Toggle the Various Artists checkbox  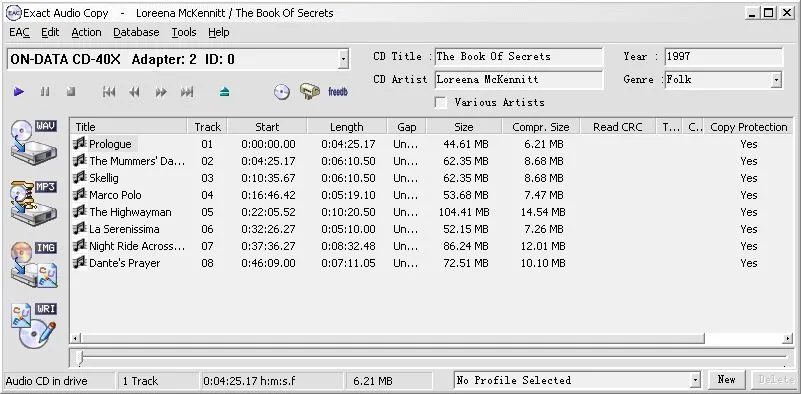pyautogui.click(x=440, y=102)
